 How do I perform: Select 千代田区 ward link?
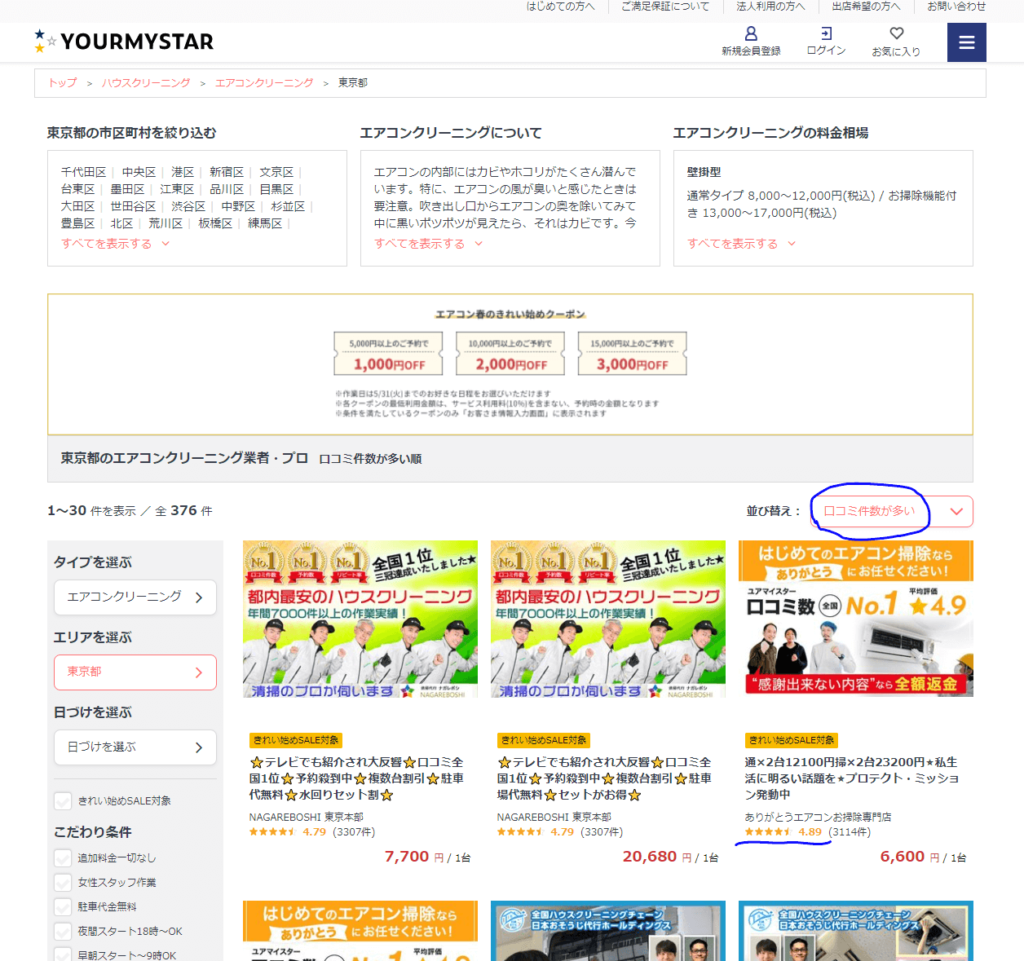pos(84,172)
